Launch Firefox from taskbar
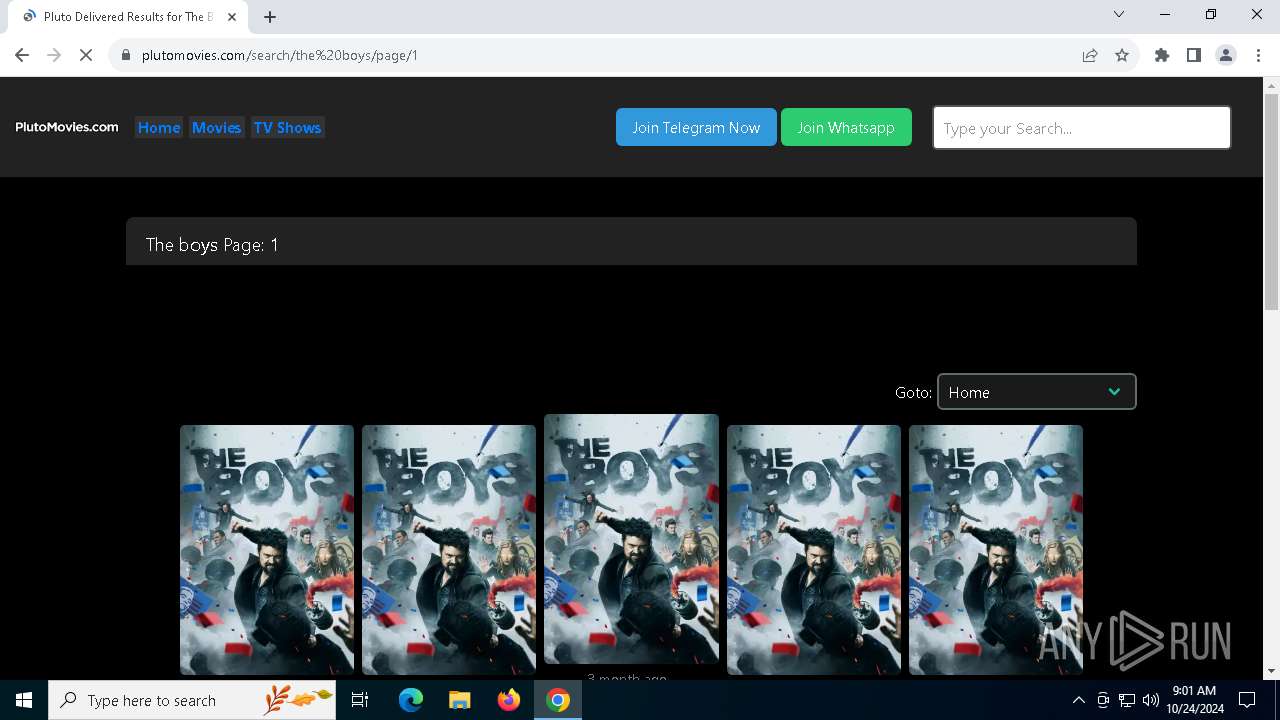This screenshot has height=720, width=1280. (x=509, y=700)
